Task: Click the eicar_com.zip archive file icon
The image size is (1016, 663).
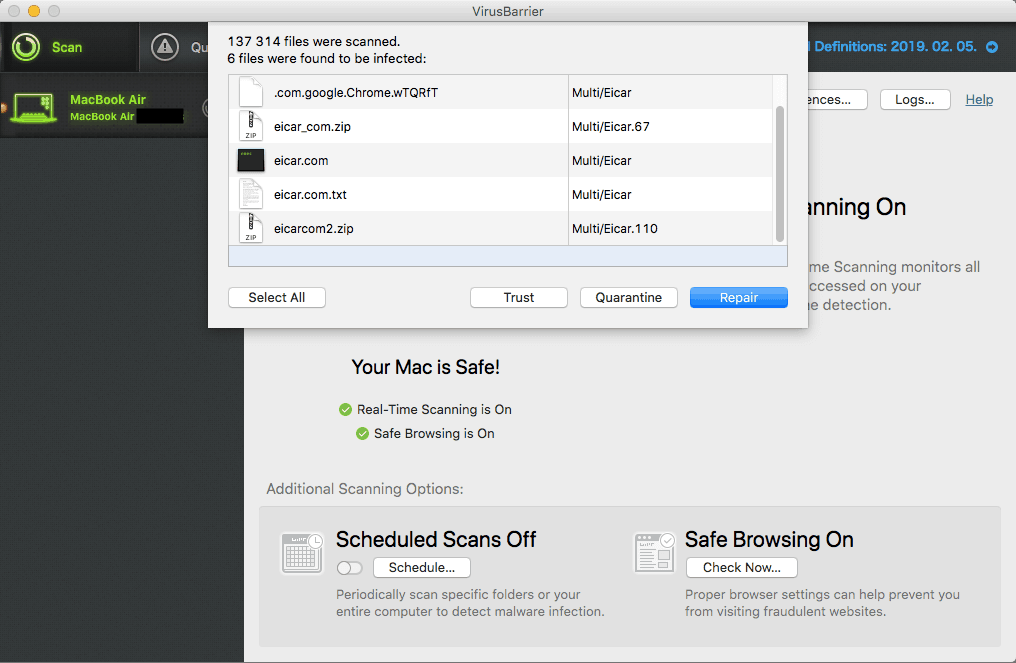Action: click(250, 127)
